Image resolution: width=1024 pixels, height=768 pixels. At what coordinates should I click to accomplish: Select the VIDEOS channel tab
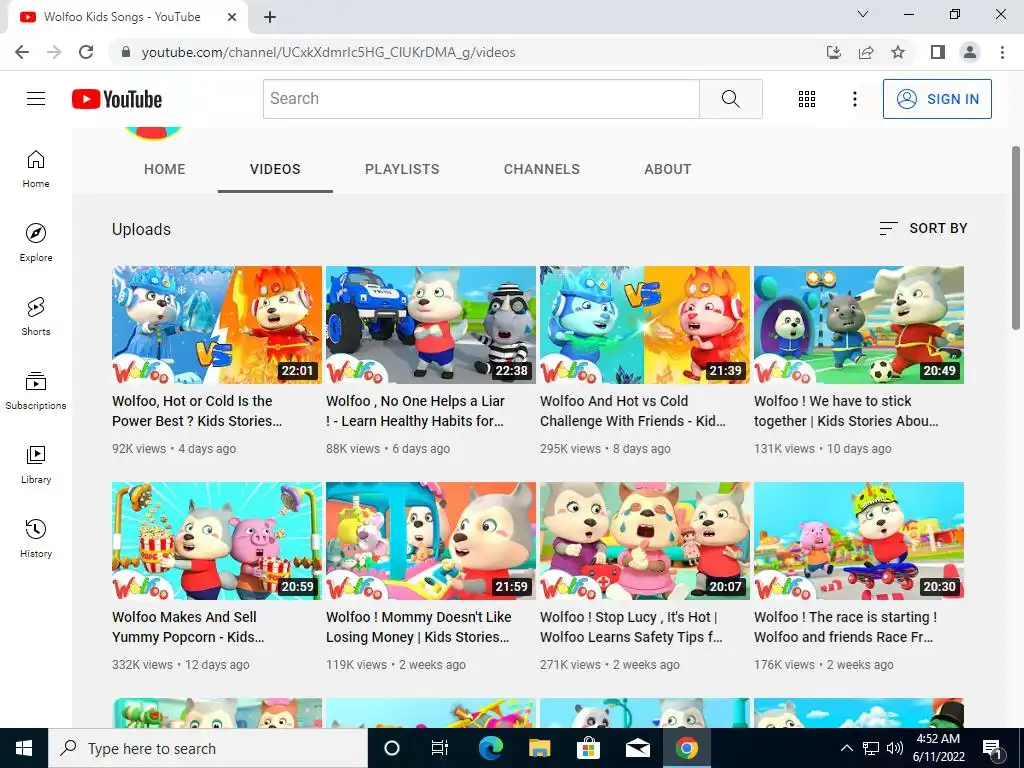point(275,169)
